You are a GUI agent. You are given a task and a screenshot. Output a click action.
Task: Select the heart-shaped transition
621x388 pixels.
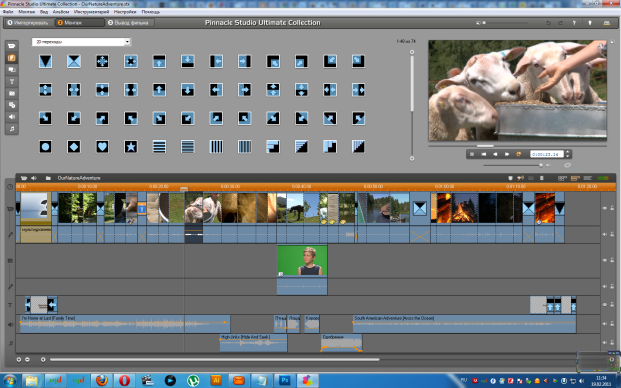pyautogui.click(x=102, y=147)
